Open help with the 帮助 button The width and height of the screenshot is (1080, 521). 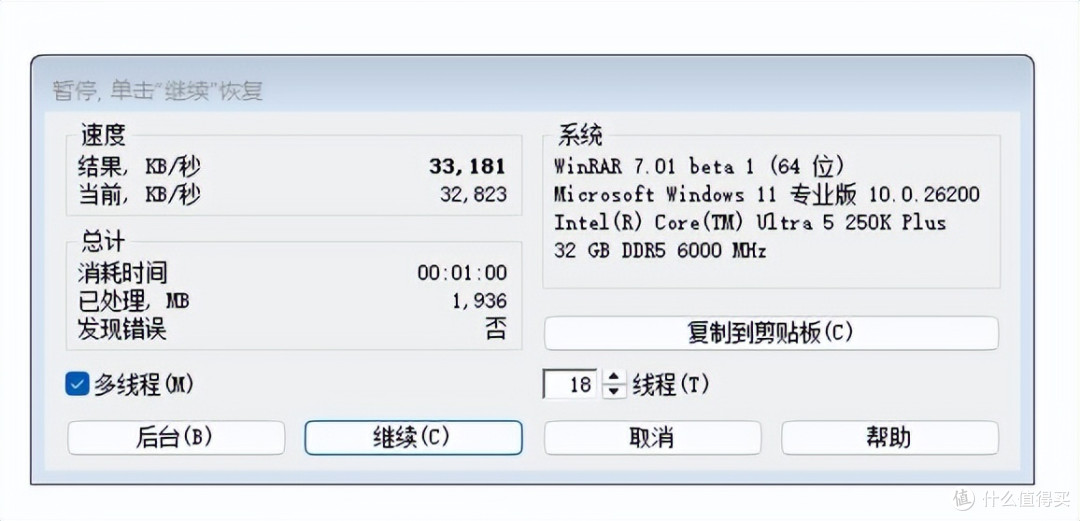889,438
